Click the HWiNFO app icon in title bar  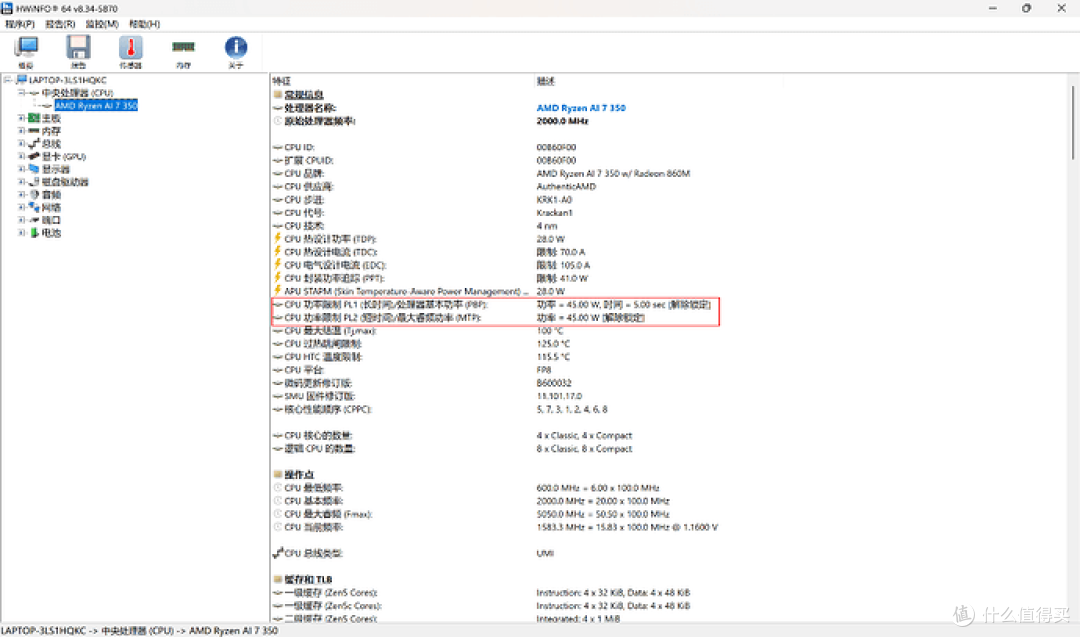pyautogui.click(x=7, y=8)
